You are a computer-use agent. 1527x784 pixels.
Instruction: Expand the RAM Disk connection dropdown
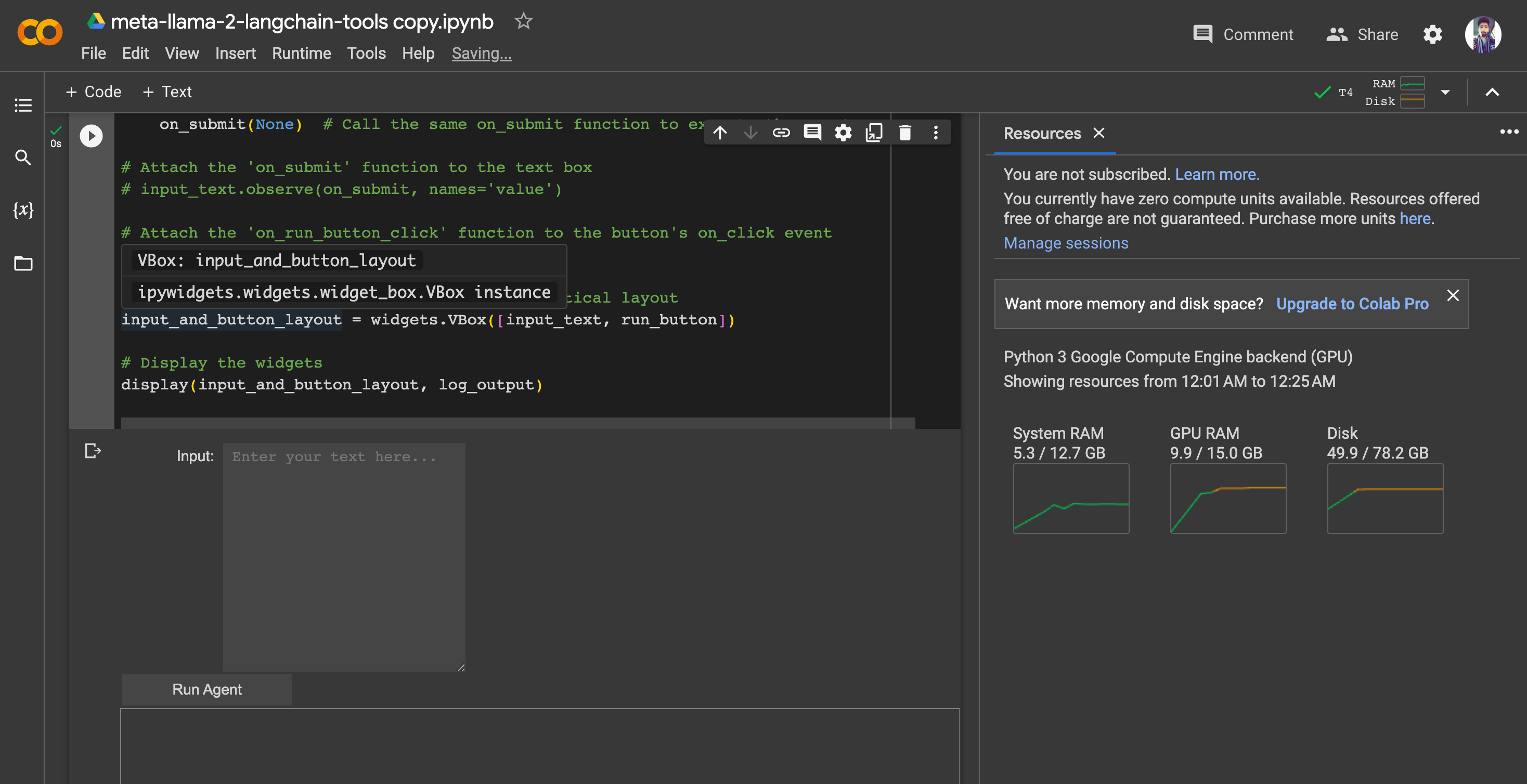(x=1445, y=93)
